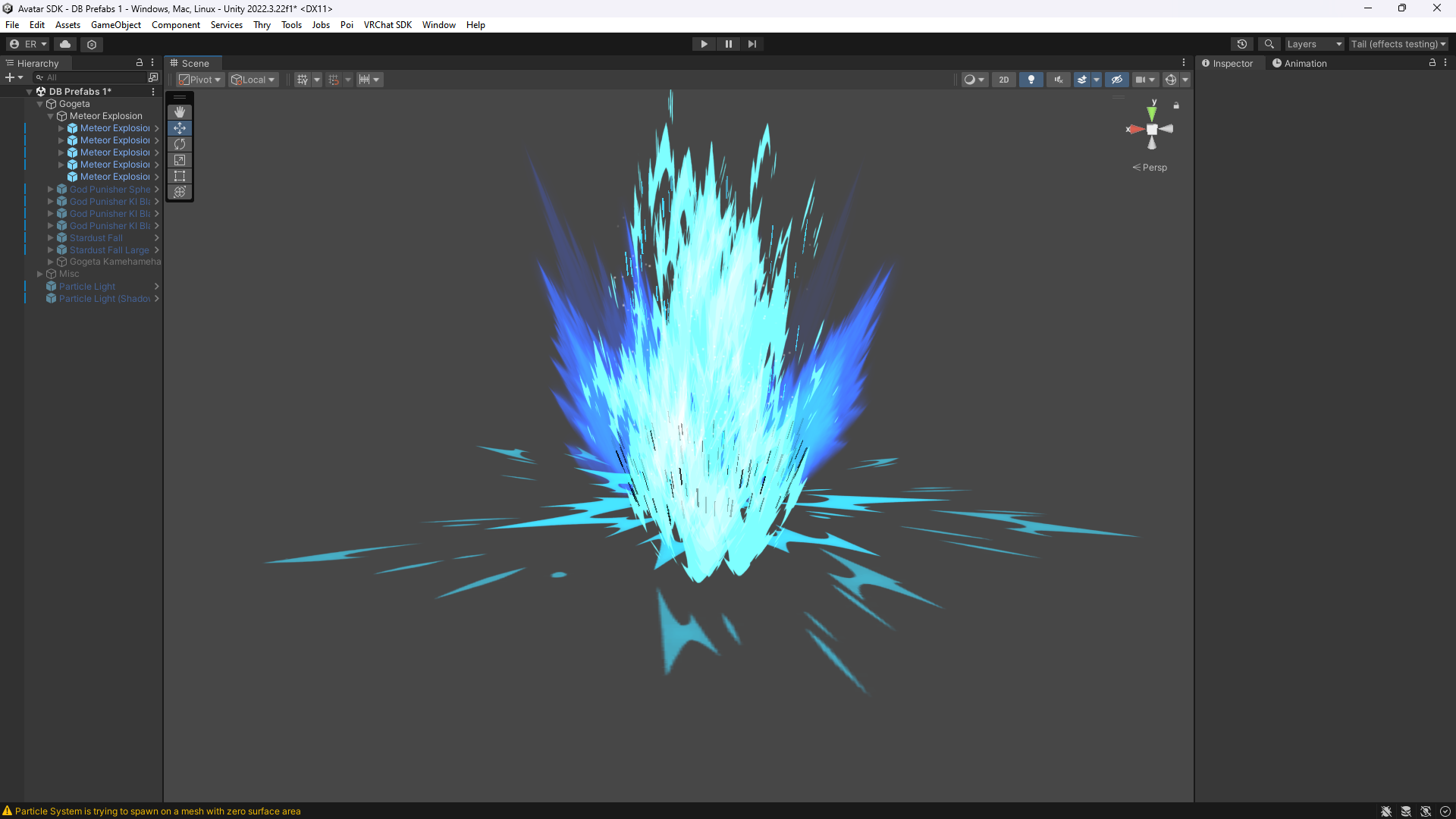
Task: Toggle hidden objects visibility in scene
Action: point(1117,80)
